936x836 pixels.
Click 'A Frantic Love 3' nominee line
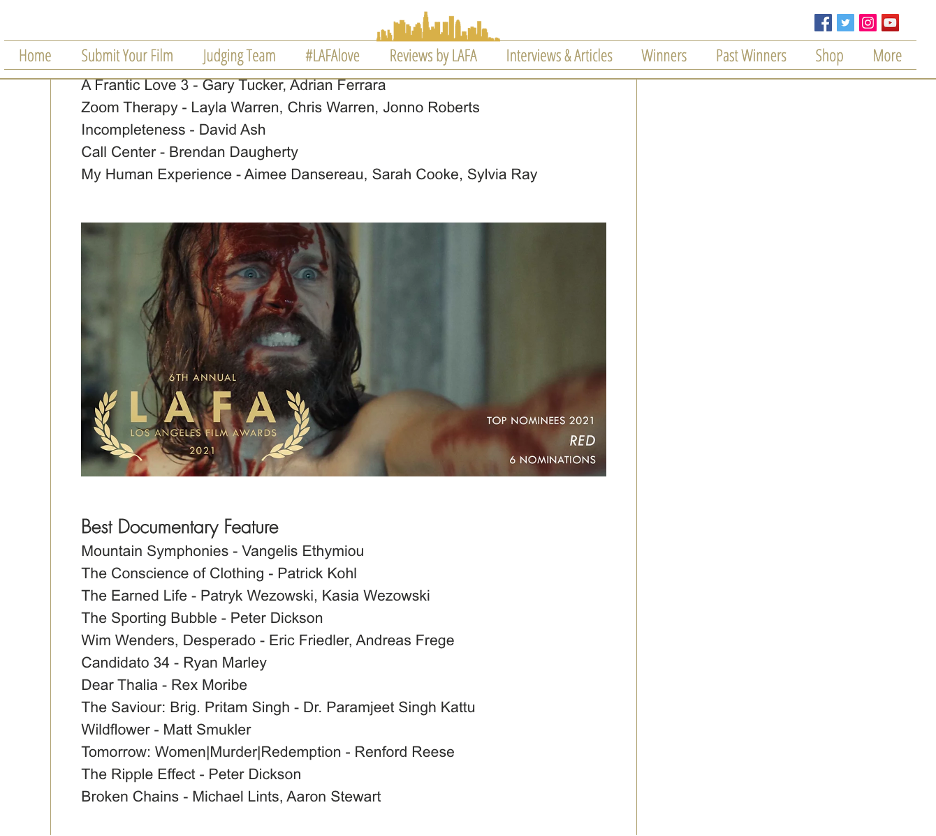click(x=233, y=85)
